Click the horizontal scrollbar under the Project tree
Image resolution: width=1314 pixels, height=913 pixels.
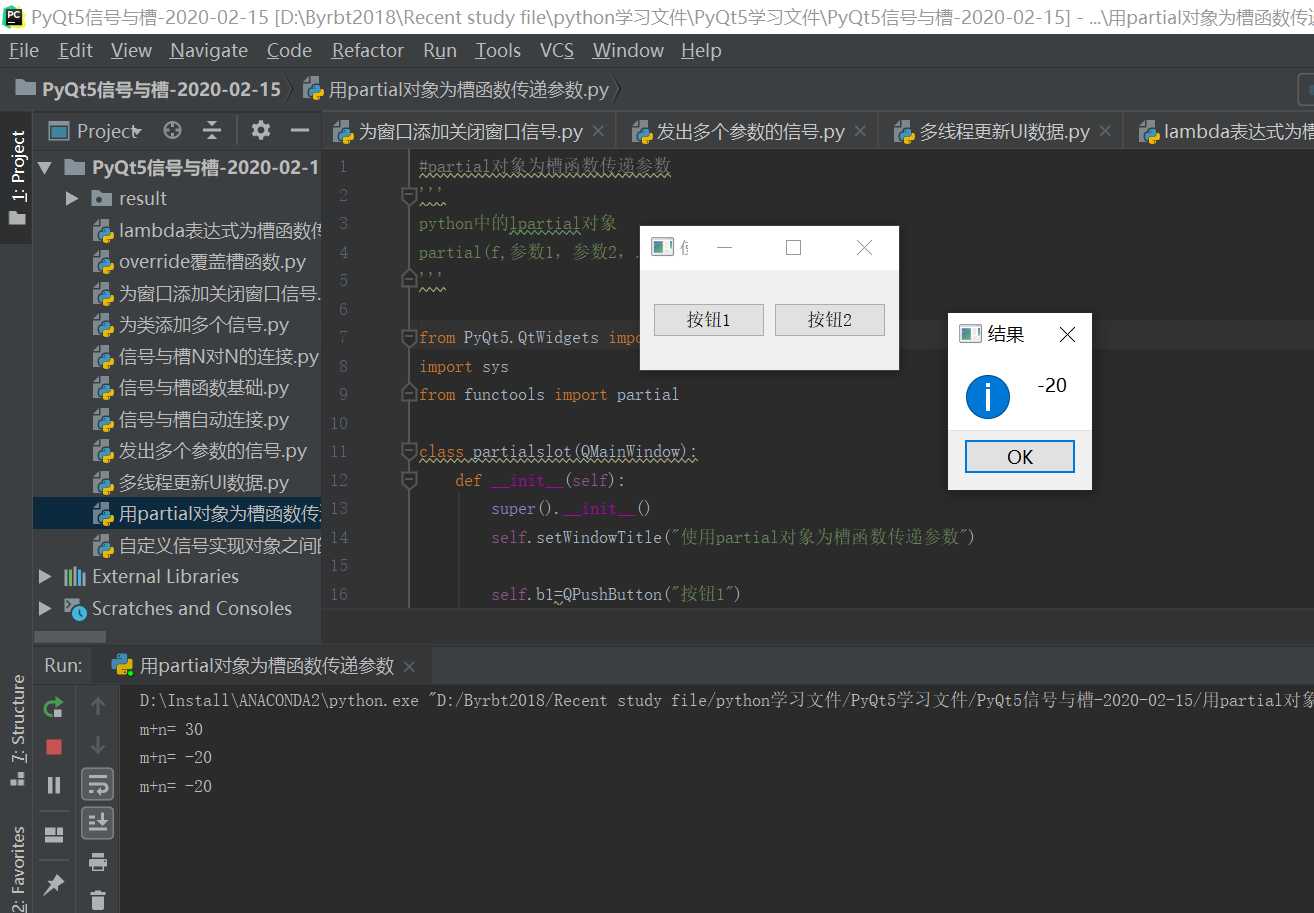pyautogui.click(x=70, y=636)
